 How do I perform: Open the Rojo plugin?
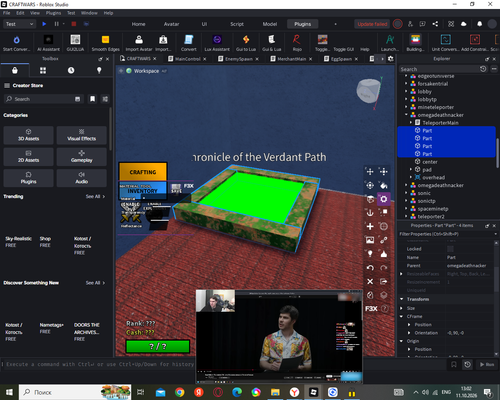(297, 43)
